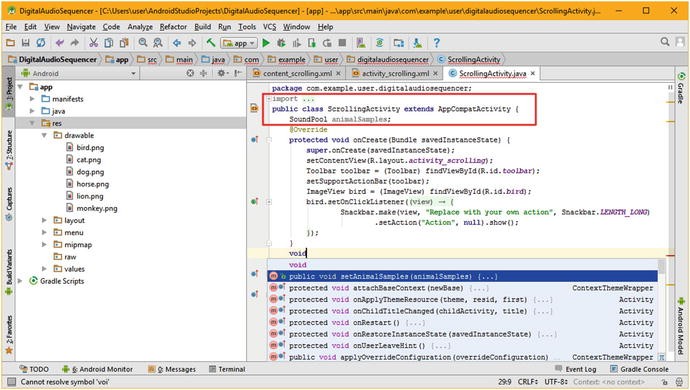Undo the last action

coord(60,43)
